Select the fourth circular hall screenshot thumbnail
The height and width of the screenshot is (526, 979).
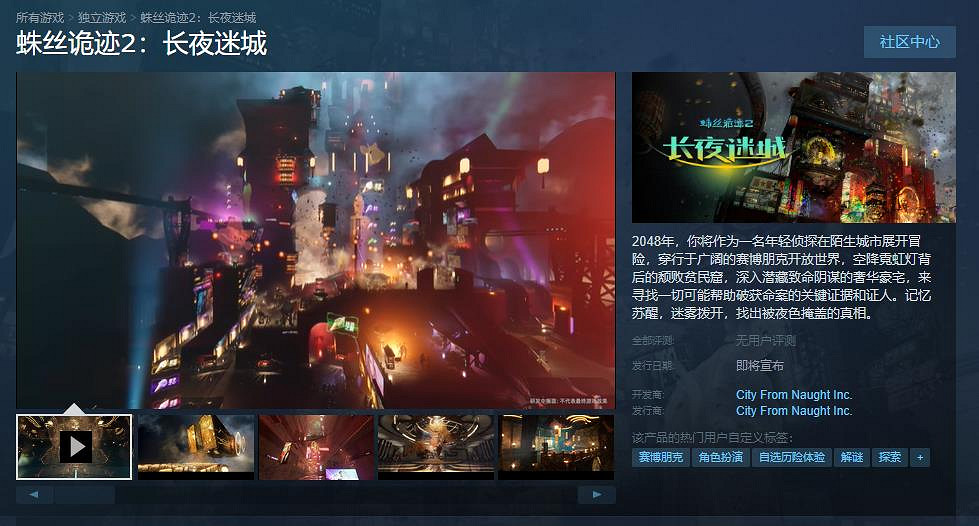click(436, 447)
